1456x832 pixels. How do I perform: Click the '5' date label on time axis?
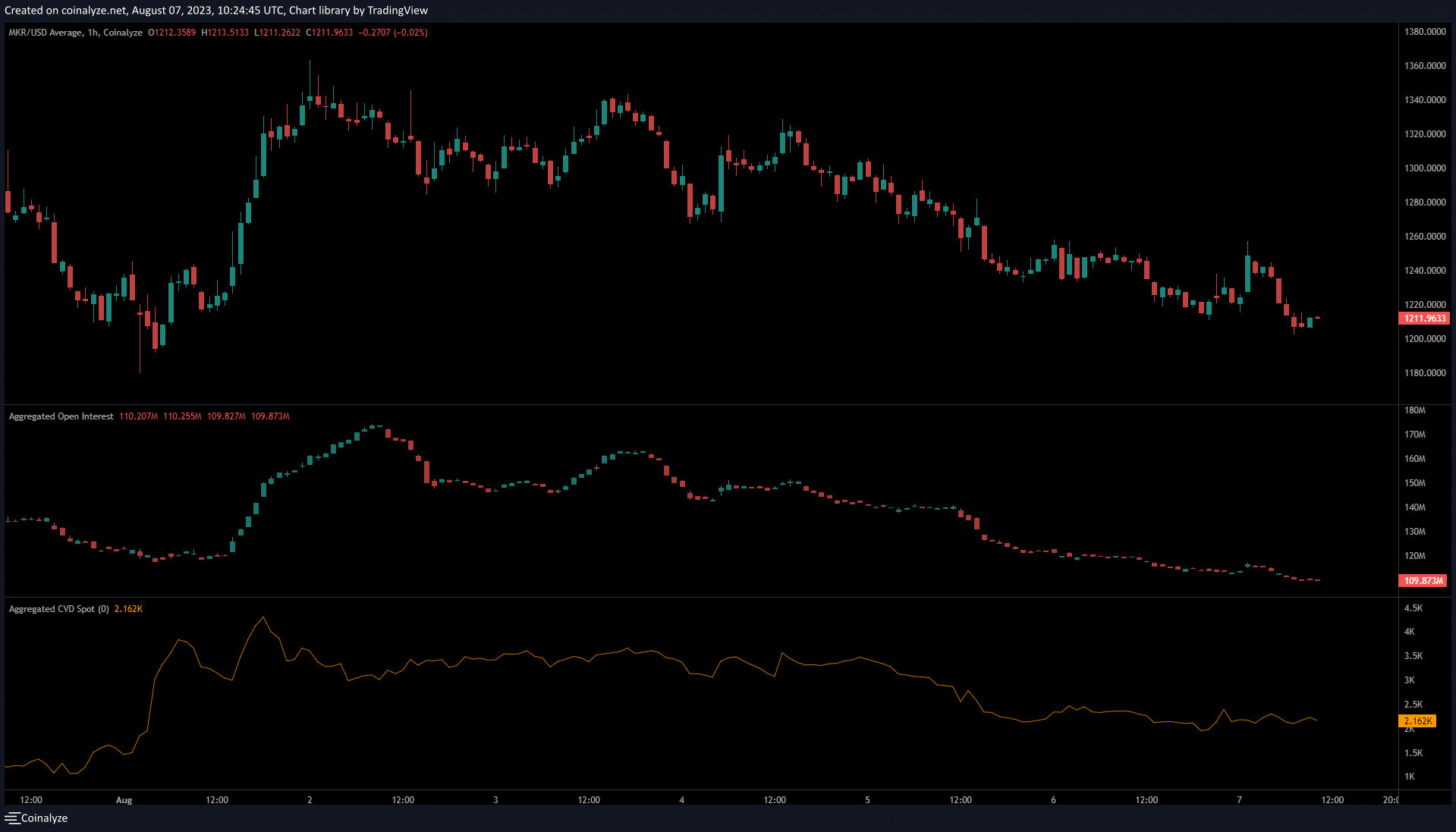click(867, 800)
